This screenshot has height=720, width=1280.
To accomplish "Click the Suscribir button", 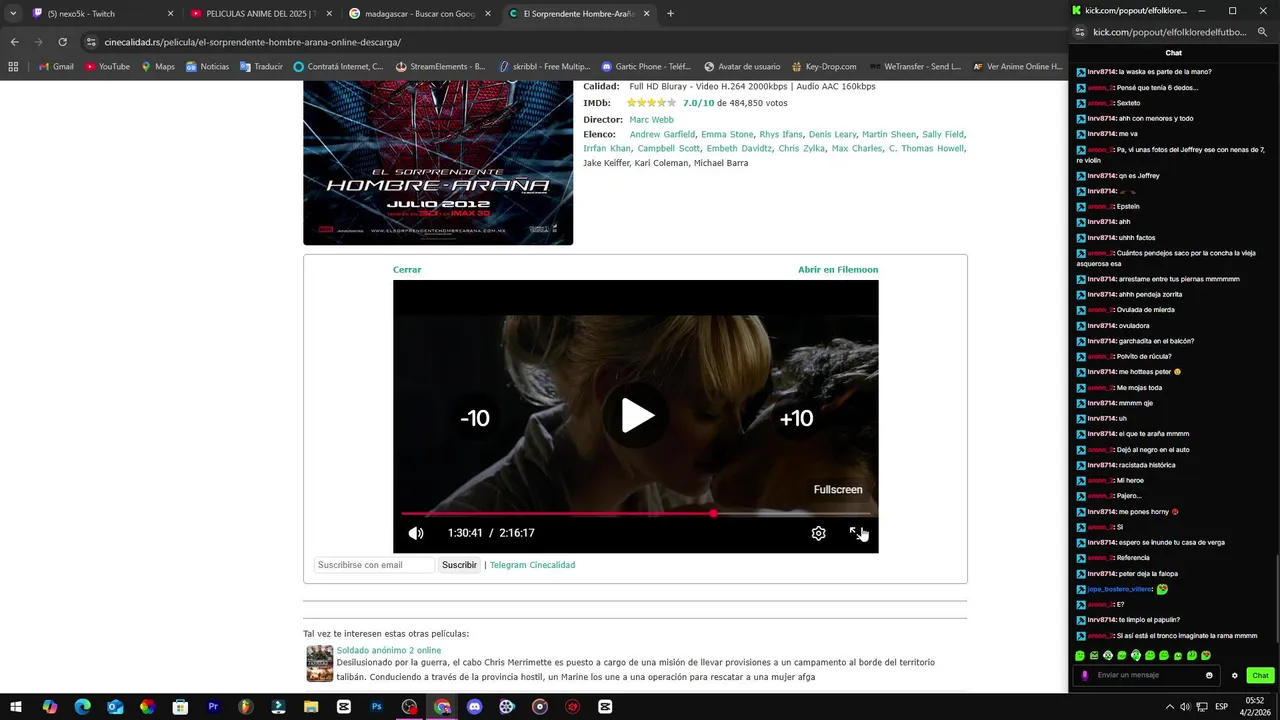I will (459, 565).
